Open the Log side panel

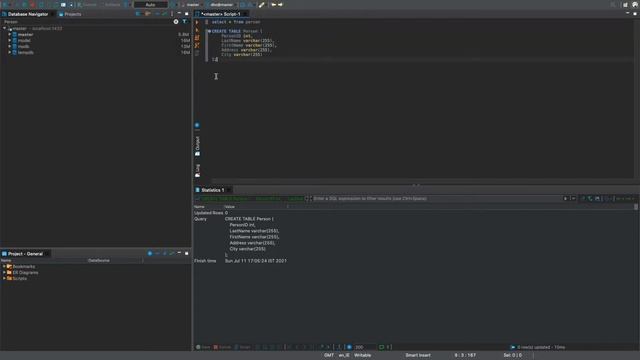tap(198, 170)
